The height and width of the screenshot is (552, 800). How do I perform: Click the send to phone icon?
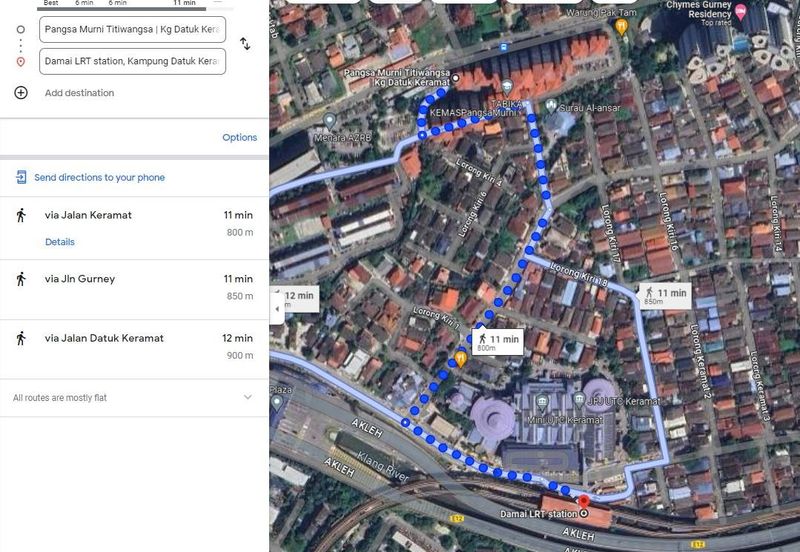click(x=21, y=177)
